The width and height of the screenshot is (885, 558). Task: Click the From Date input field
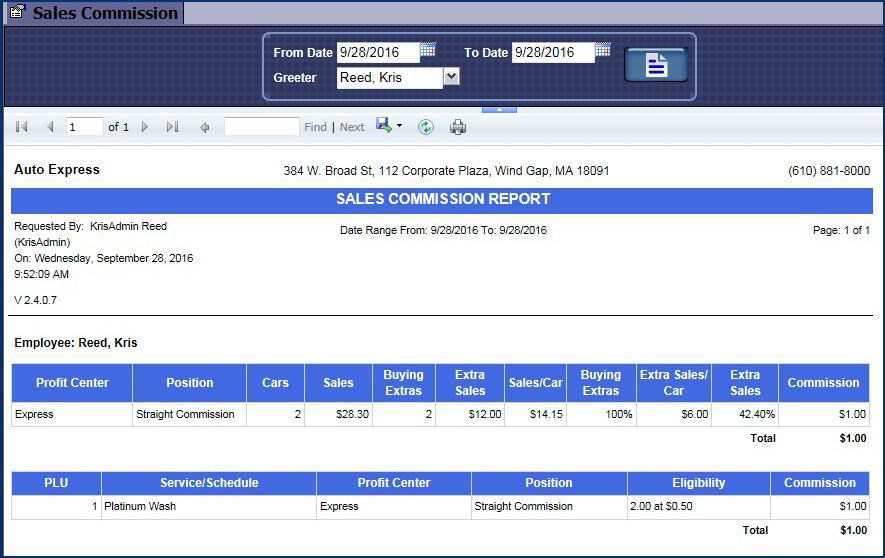(x=377, y=52)
